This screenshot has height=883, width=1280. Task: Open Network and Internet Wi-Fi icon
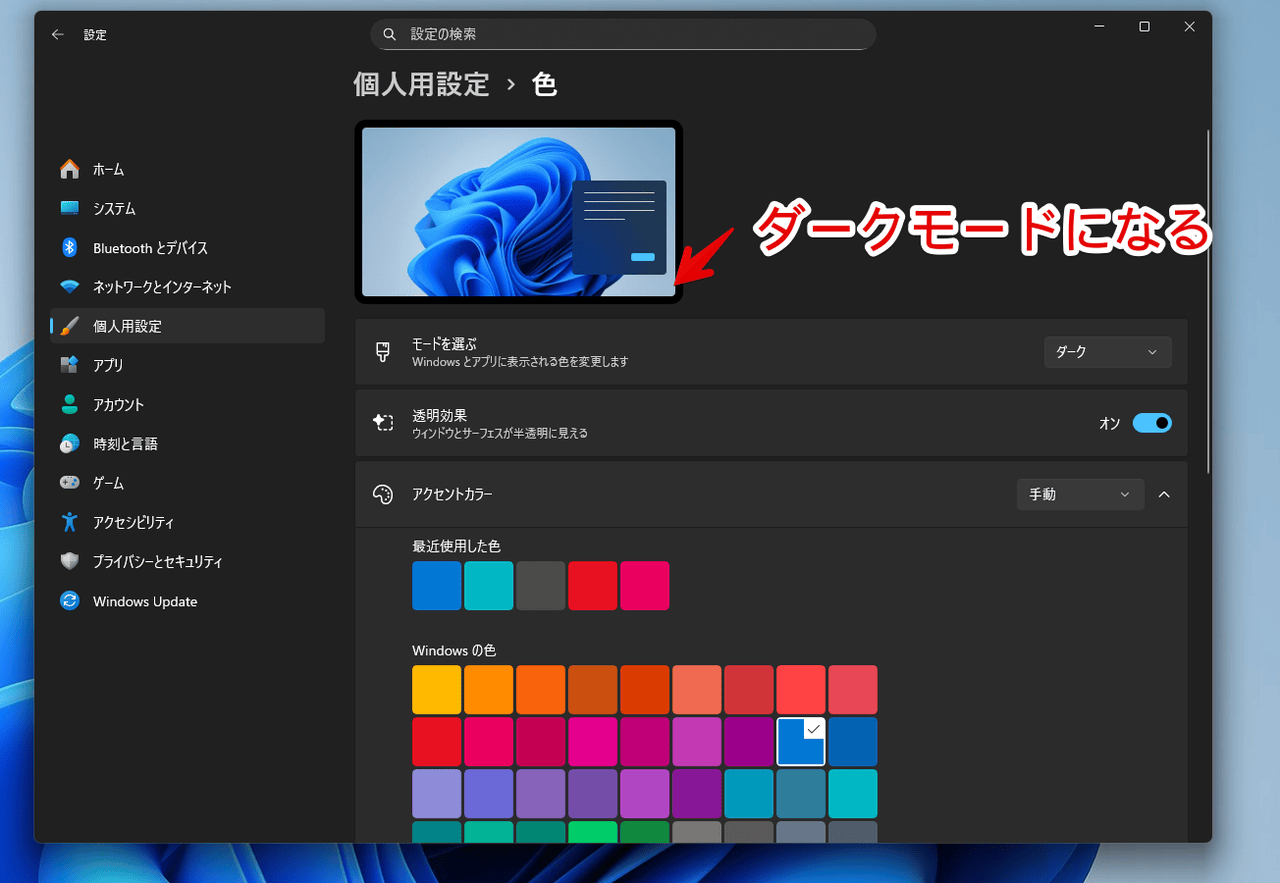[69, 287]
